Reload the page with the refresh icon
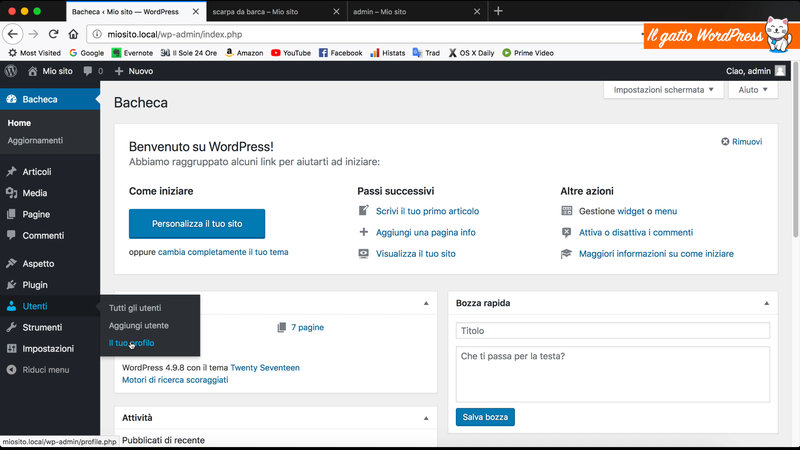The width and height of the screenshot is (800, 450). click(53, 34)
